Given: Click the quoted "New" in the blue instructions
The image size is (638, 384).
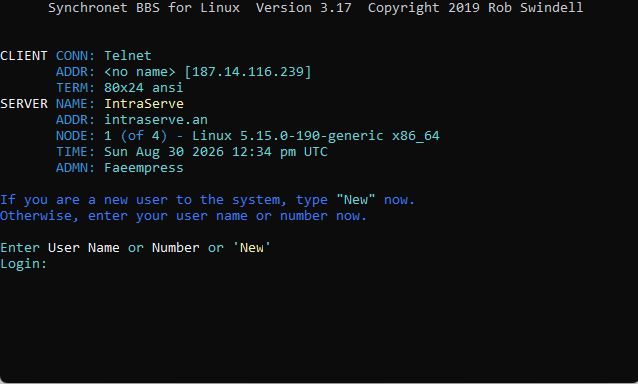Looking at the screenshot, I should [x=356, y=200].
